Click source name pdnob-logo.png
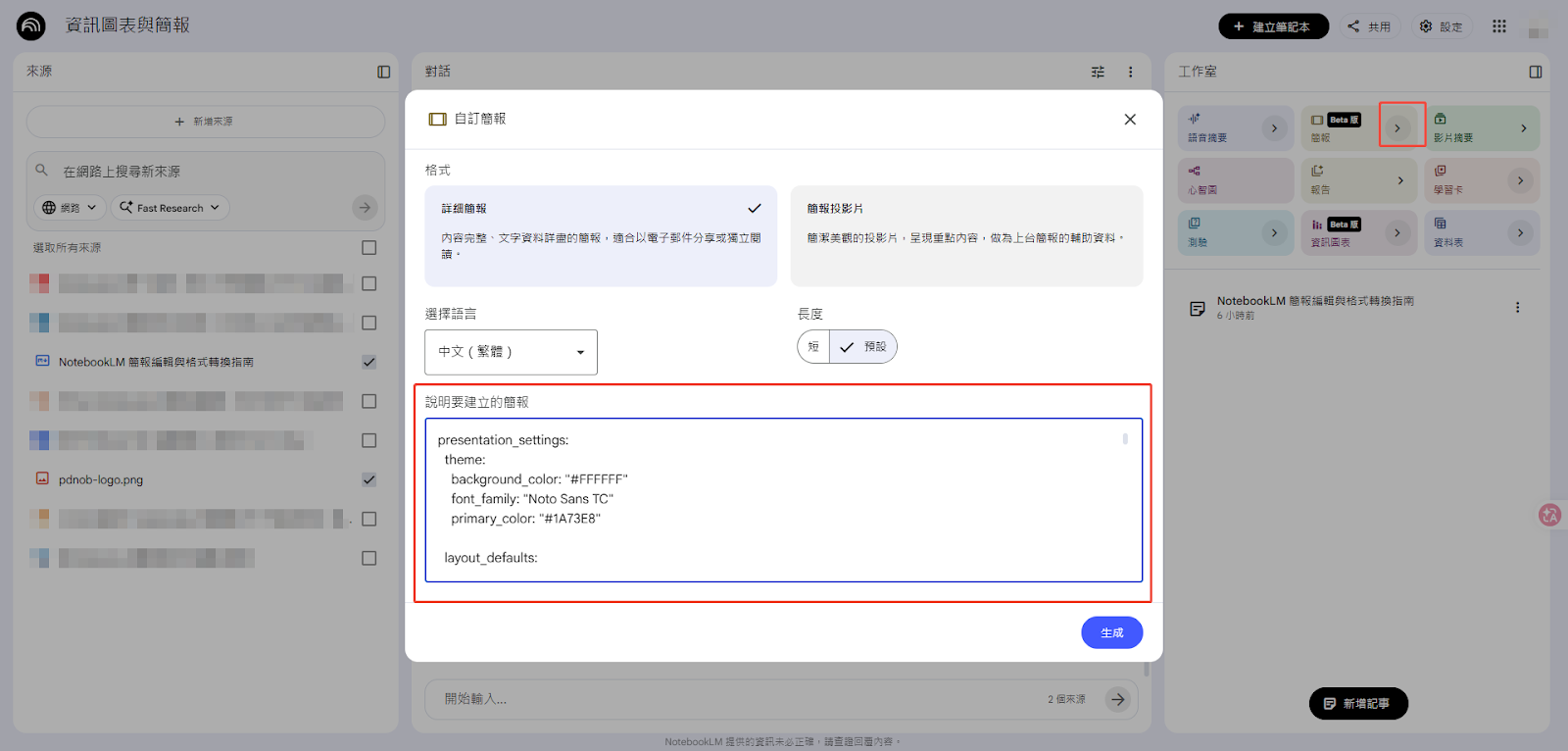Screen dimensions: 1568x751 101,479
